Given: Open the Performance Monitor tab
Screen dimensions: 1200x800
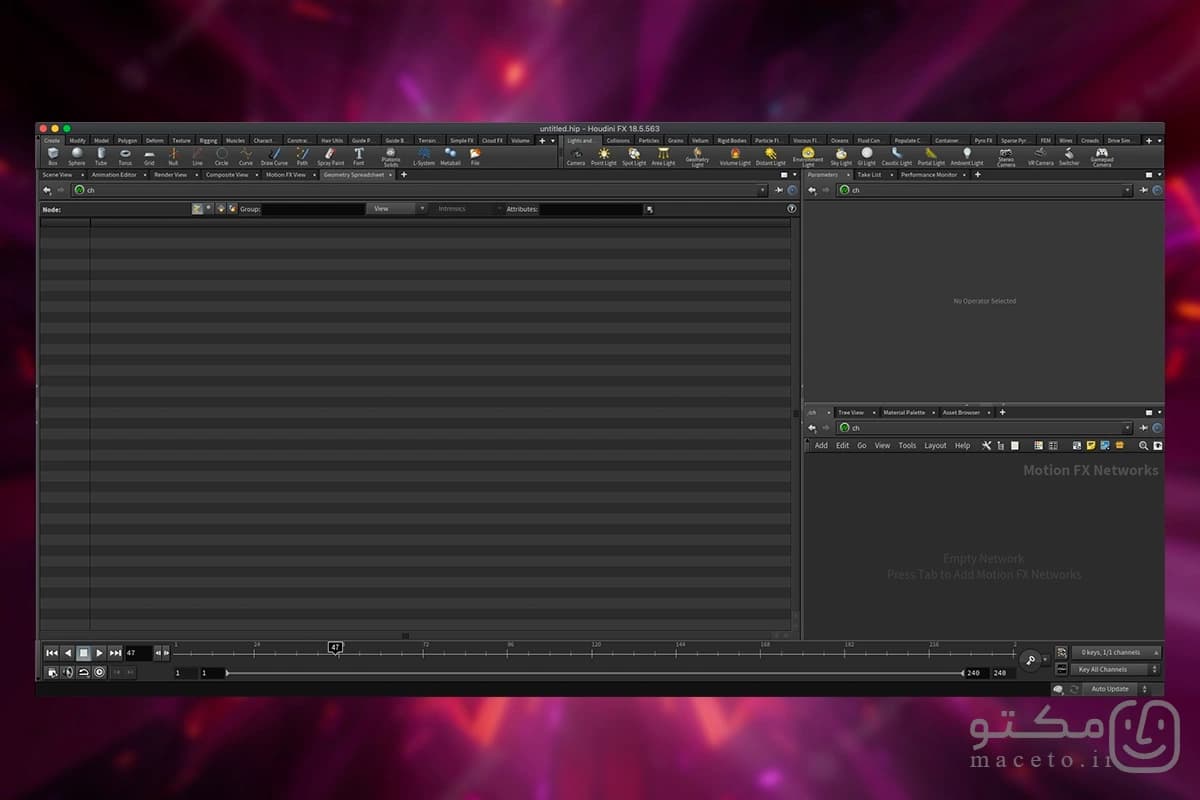Looking at the screenshot, I should [929, 175].
